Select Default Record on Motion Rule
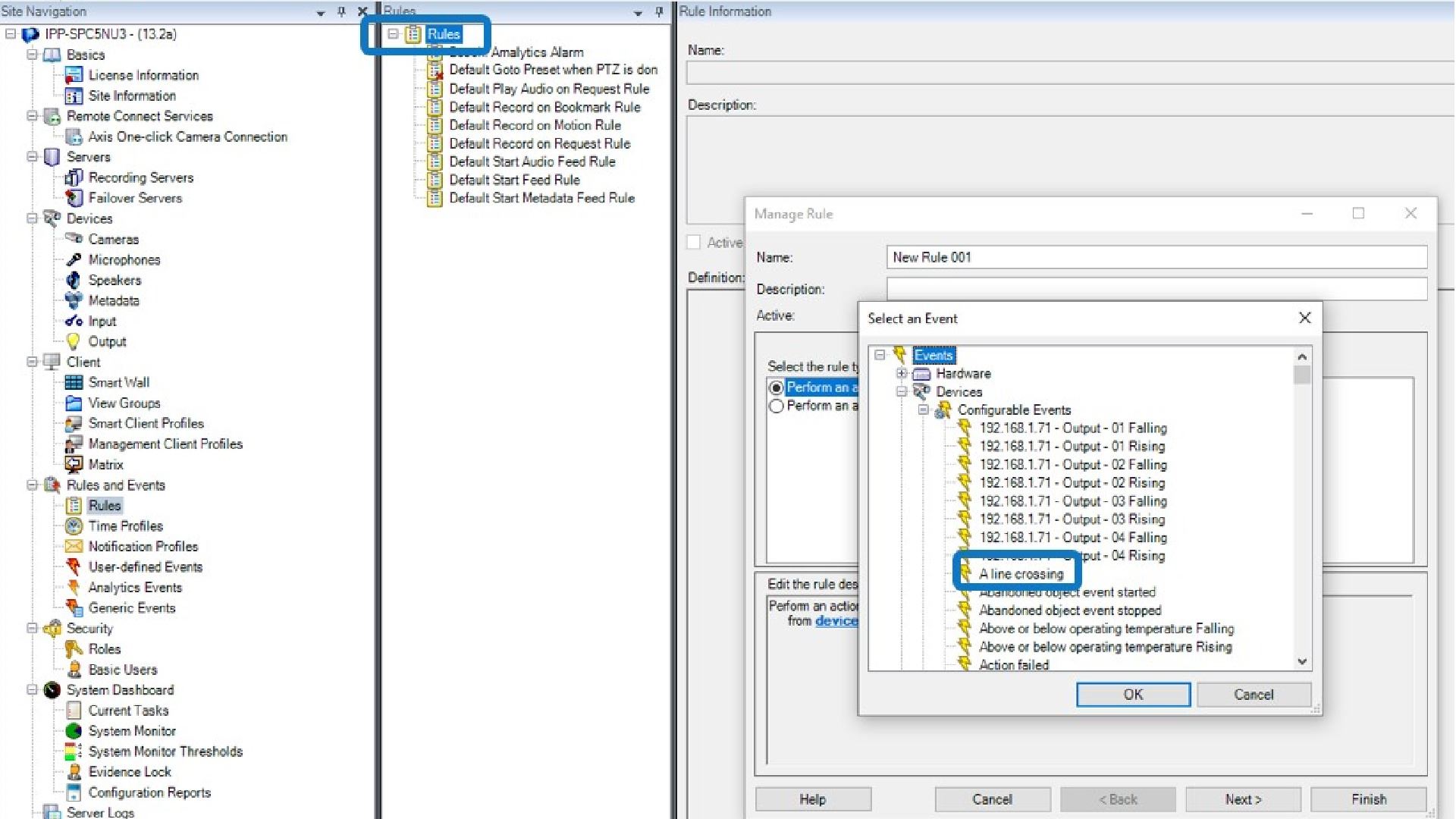The image size is (1456, 819). click(535, 125)
